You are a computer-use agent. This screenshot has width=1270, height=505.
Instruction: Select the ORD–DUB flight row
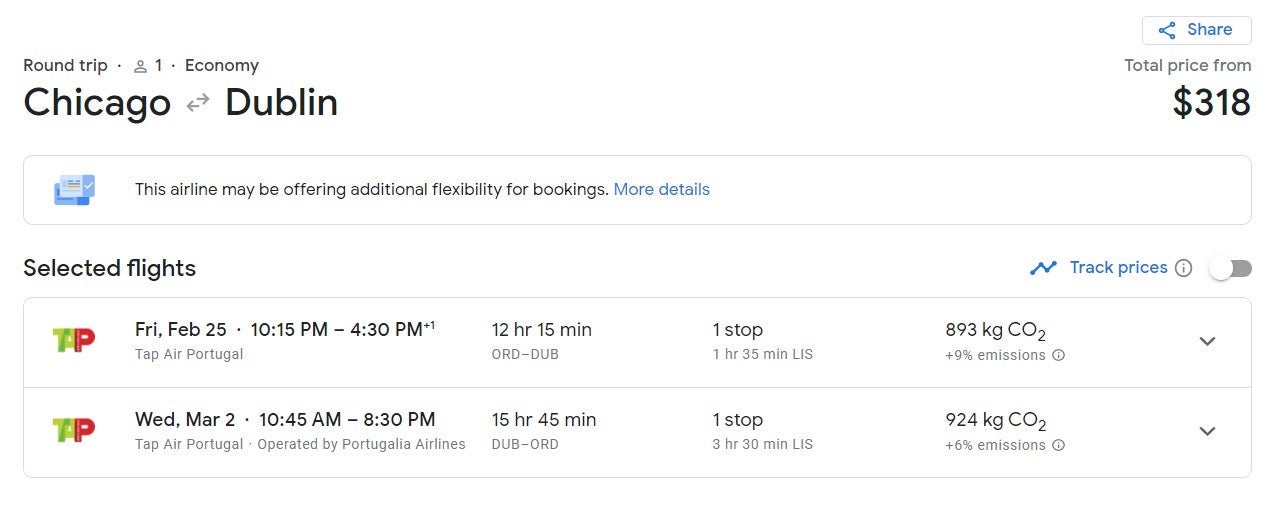click(637, 342)
